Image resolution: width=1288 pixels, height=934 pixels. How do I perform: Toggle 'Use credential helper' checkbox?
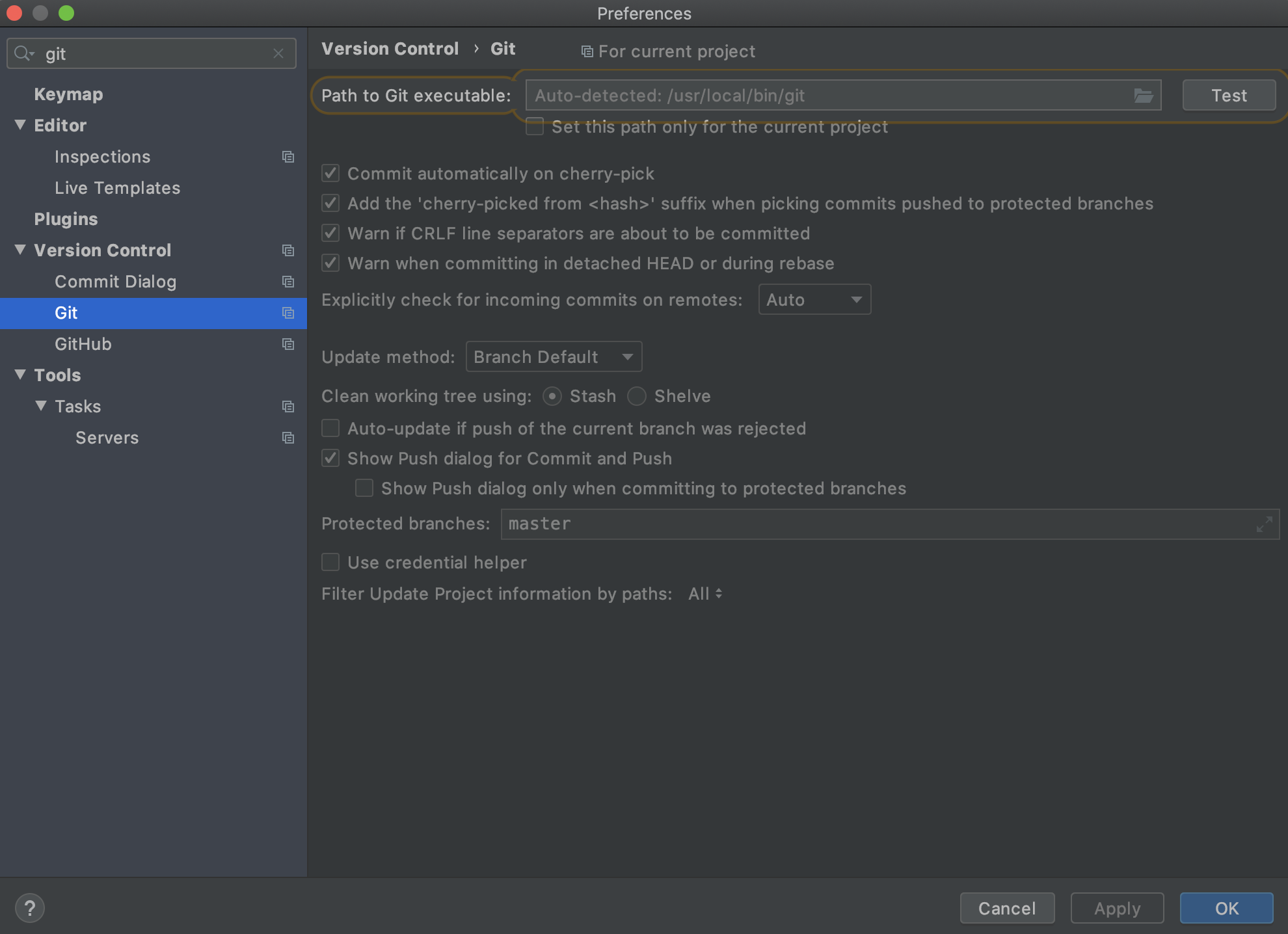[331, 561]
